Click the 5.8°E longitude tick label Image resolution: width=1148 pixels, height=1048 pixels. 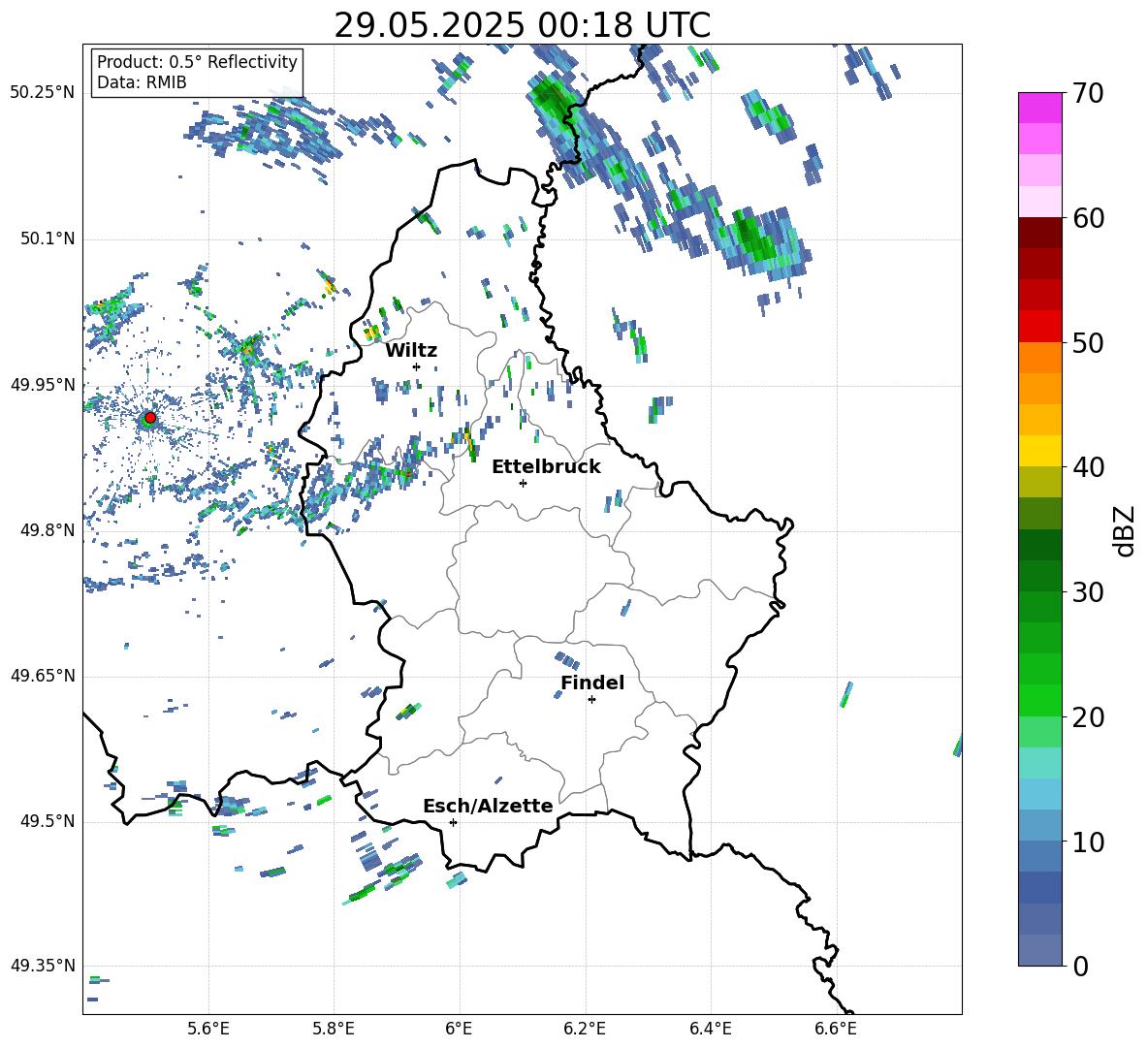[x=334, y=1029]
